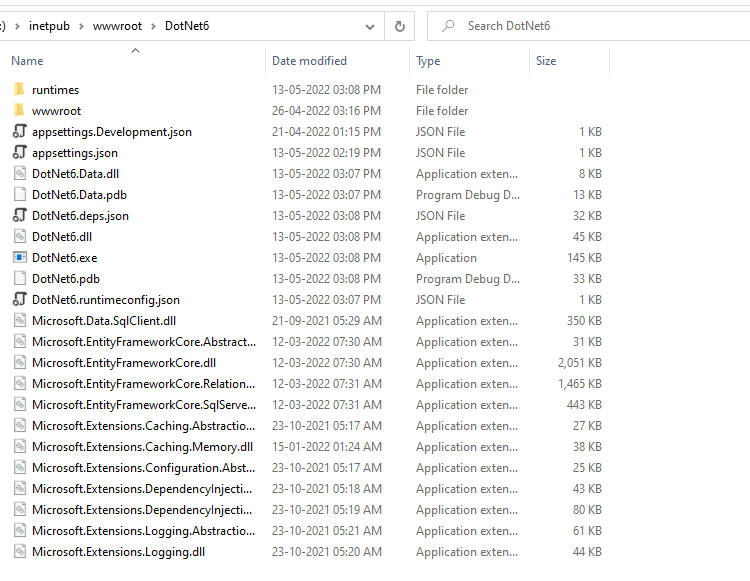Click the DotNet6.pdb file icon
The image size is (750, 581).
(20, 278)
